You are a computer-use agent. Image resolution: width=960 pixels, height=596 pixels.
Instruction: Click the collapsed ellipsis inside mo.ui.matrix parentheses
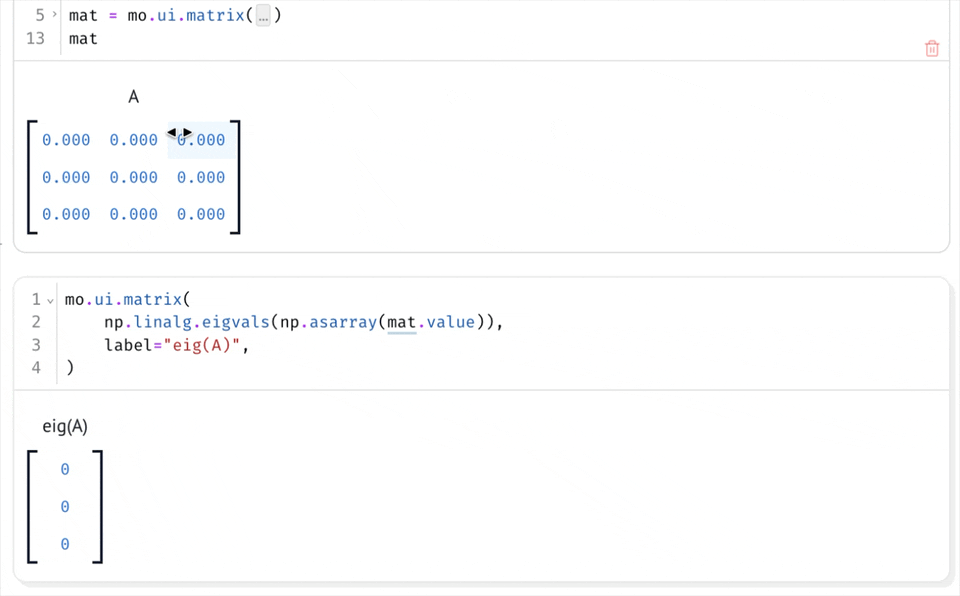(x=263, y=17)
